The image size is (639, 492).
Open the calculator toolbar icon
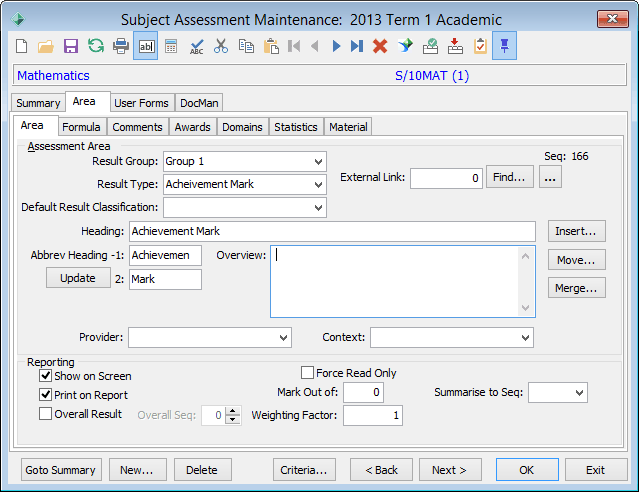point(171,46)
